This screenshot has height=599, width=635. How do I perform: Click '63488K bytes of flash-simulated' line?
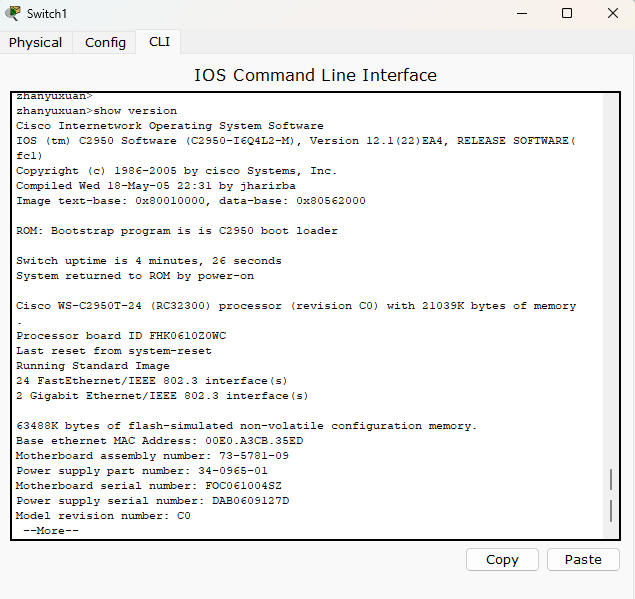tap(247, 426)
